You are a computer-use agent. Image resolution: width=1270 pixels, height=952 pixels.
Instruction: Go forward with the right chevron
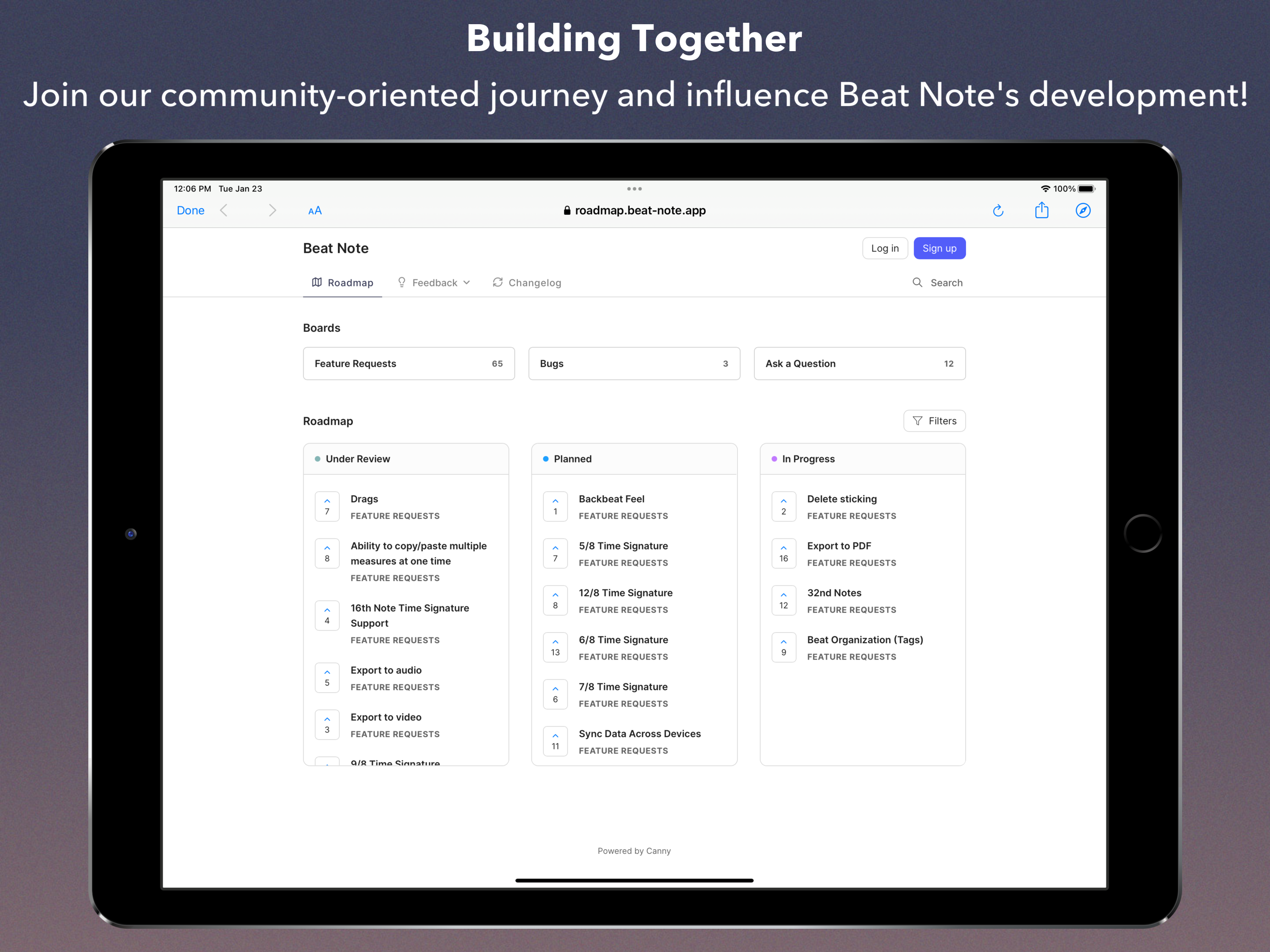[272, 211]
